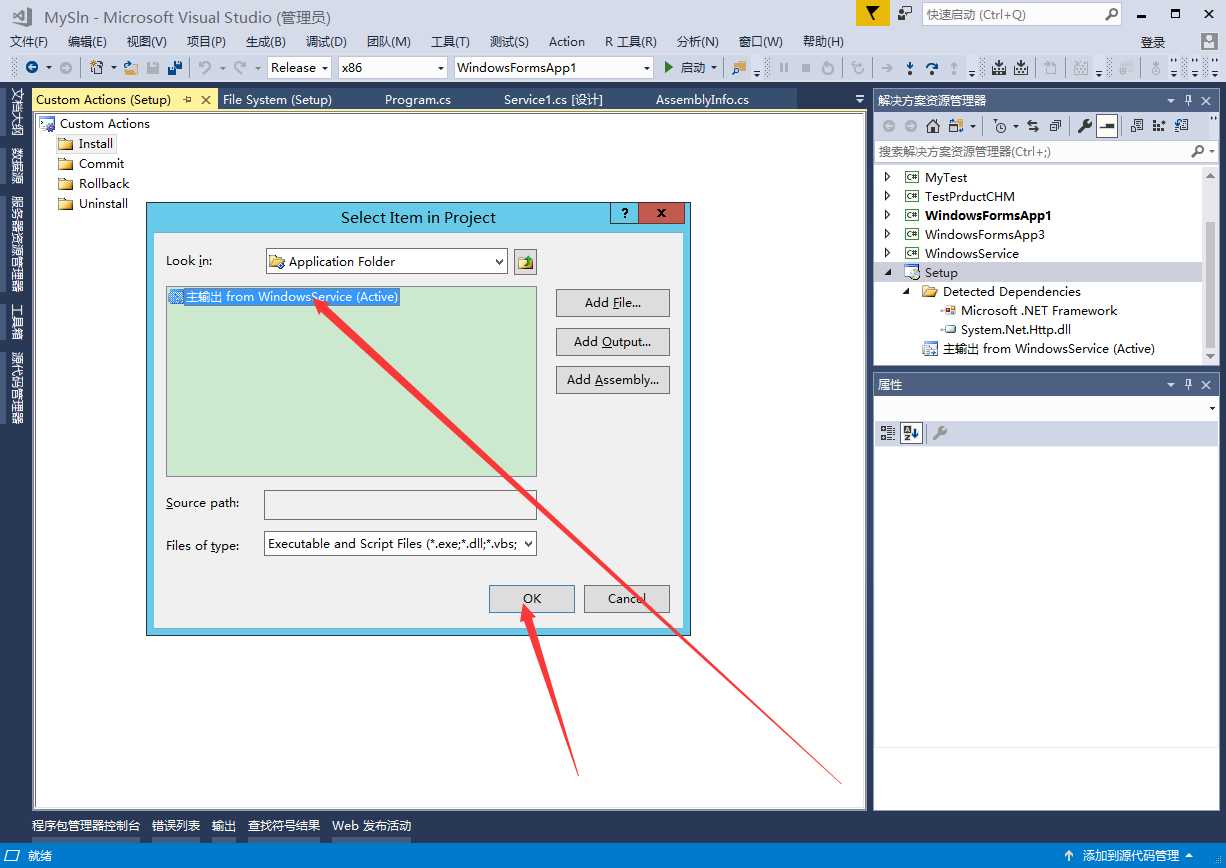Click the search magnifier in Solution Explorer search box

coord(1197,152)
